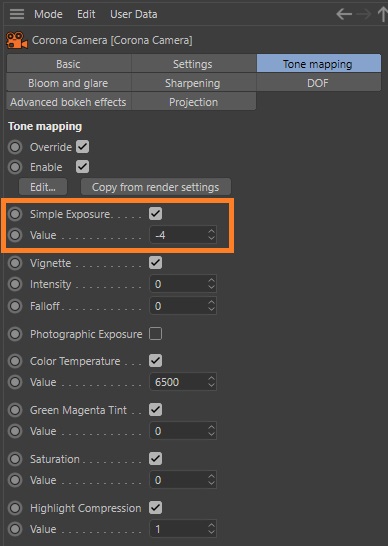Viewport: 388px width, 546px height.
Task: Click animation dot next to Simple Exposure Value
Action: coord(15,235)
